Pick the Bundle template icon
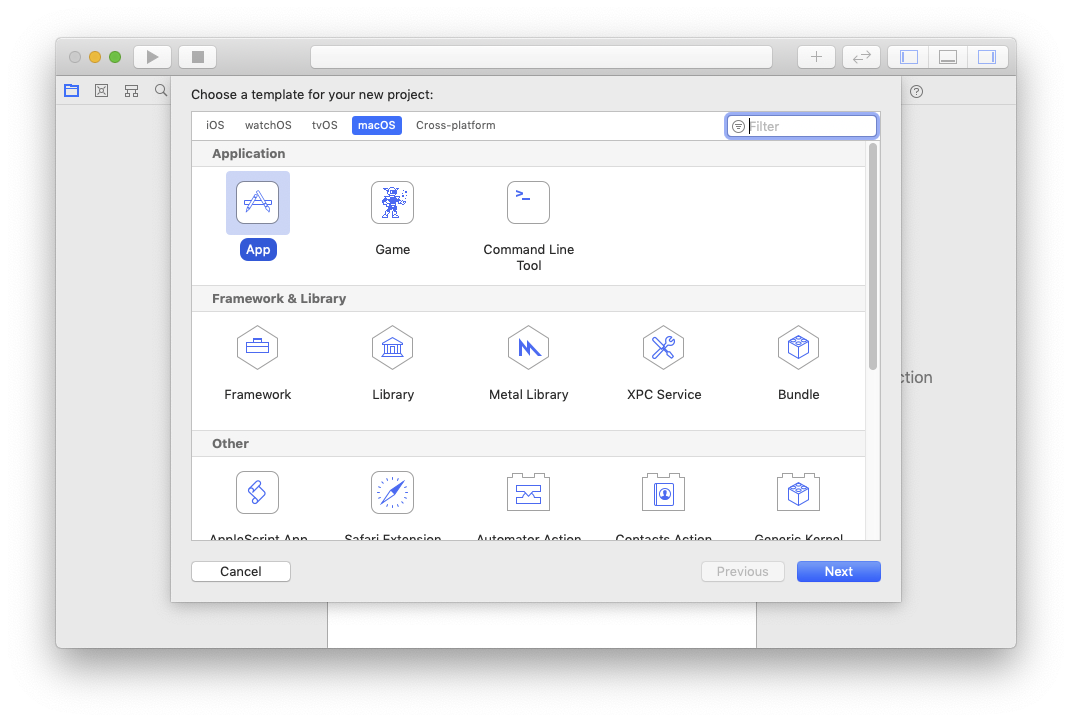Viewport: 1072px width, 722px height. tap(798, 348)
